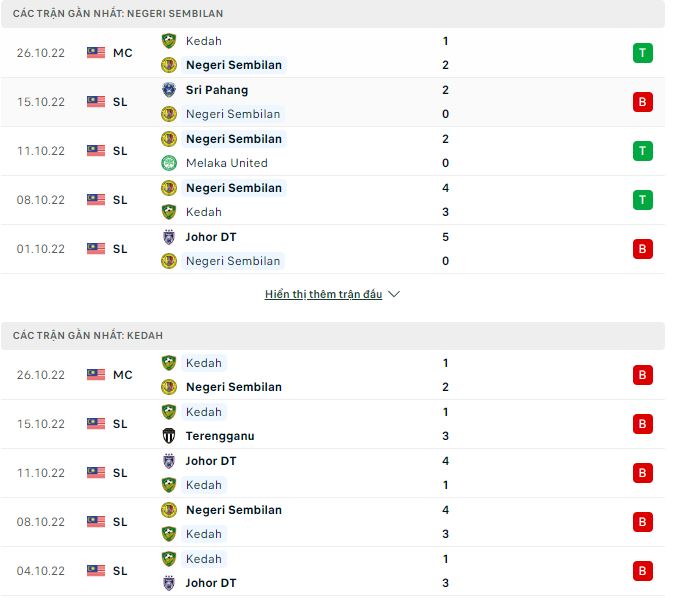Click the red B result badge for the 04.10.22 match
This screenshot has width=674, height=603.
[642, 571]
